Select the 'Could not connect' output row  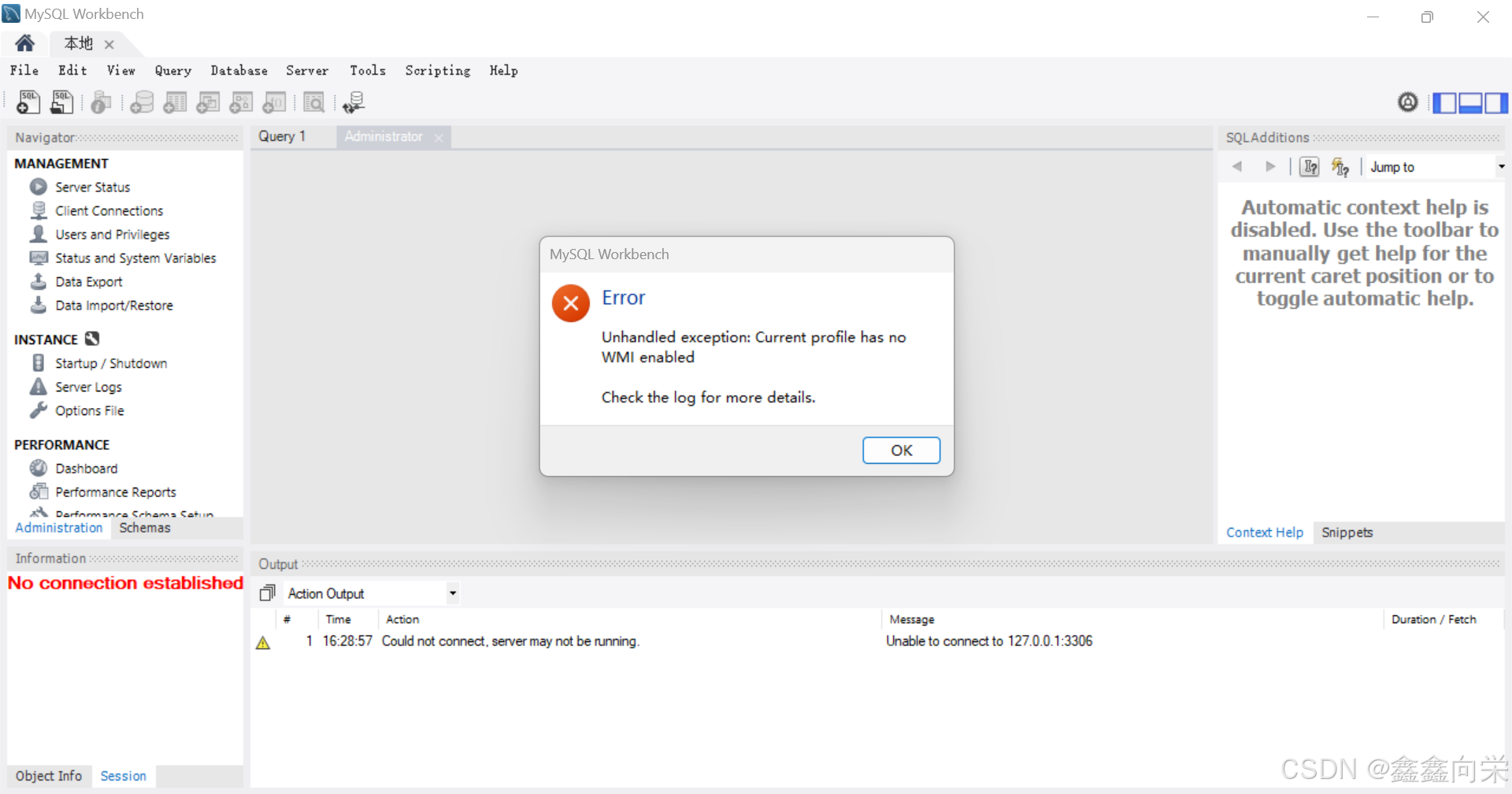[x=876, y=641]
